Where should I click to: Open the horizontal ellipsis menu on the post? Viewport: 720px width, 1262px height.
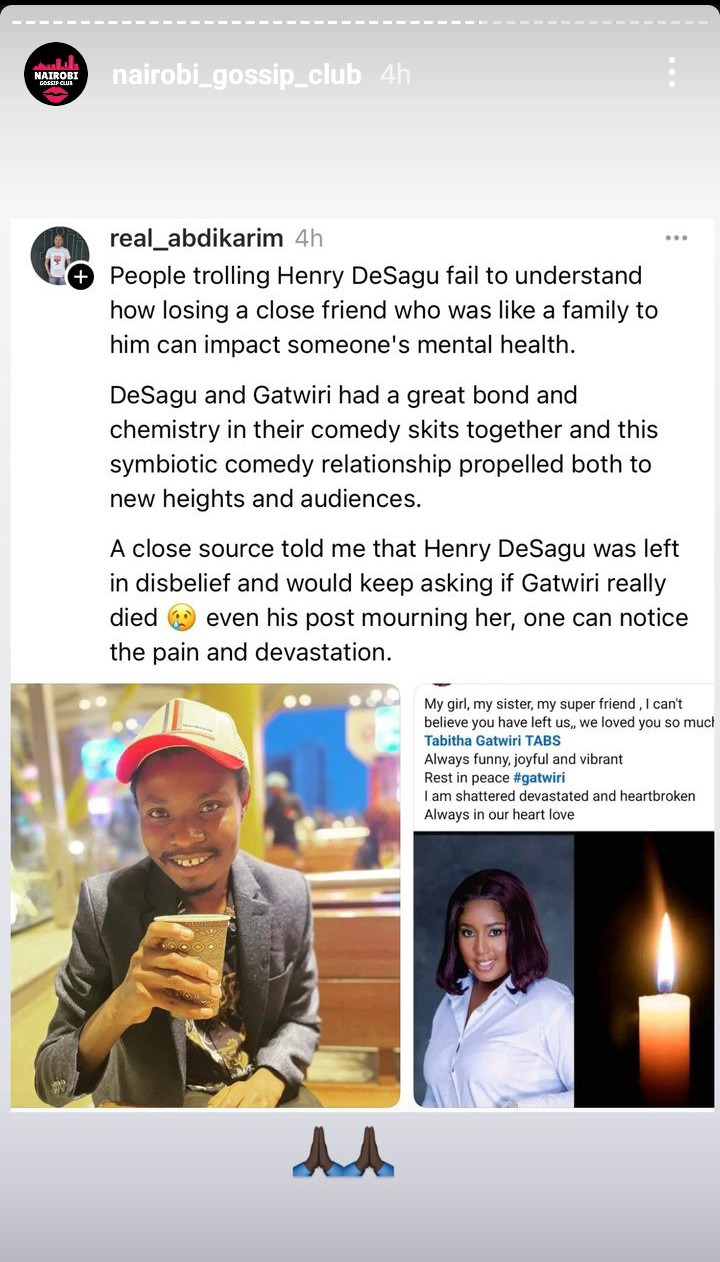tap(676, 238)
